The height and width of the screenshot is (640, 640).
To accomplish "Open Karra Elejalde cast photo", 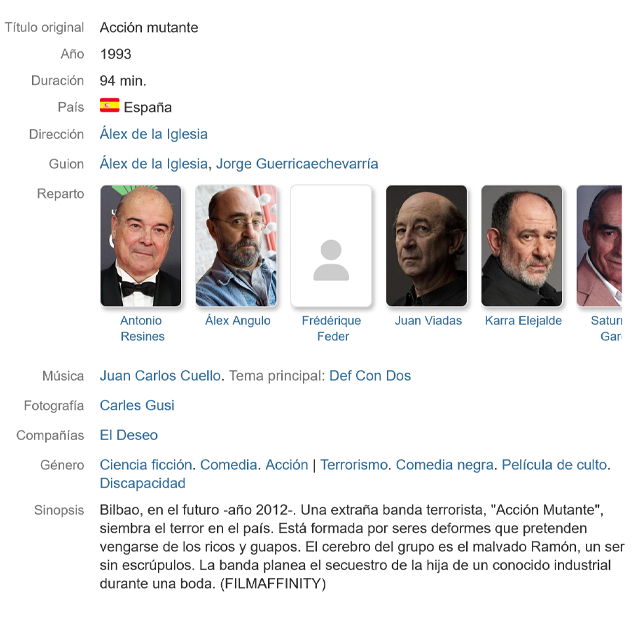I will (x=522, y=246).
